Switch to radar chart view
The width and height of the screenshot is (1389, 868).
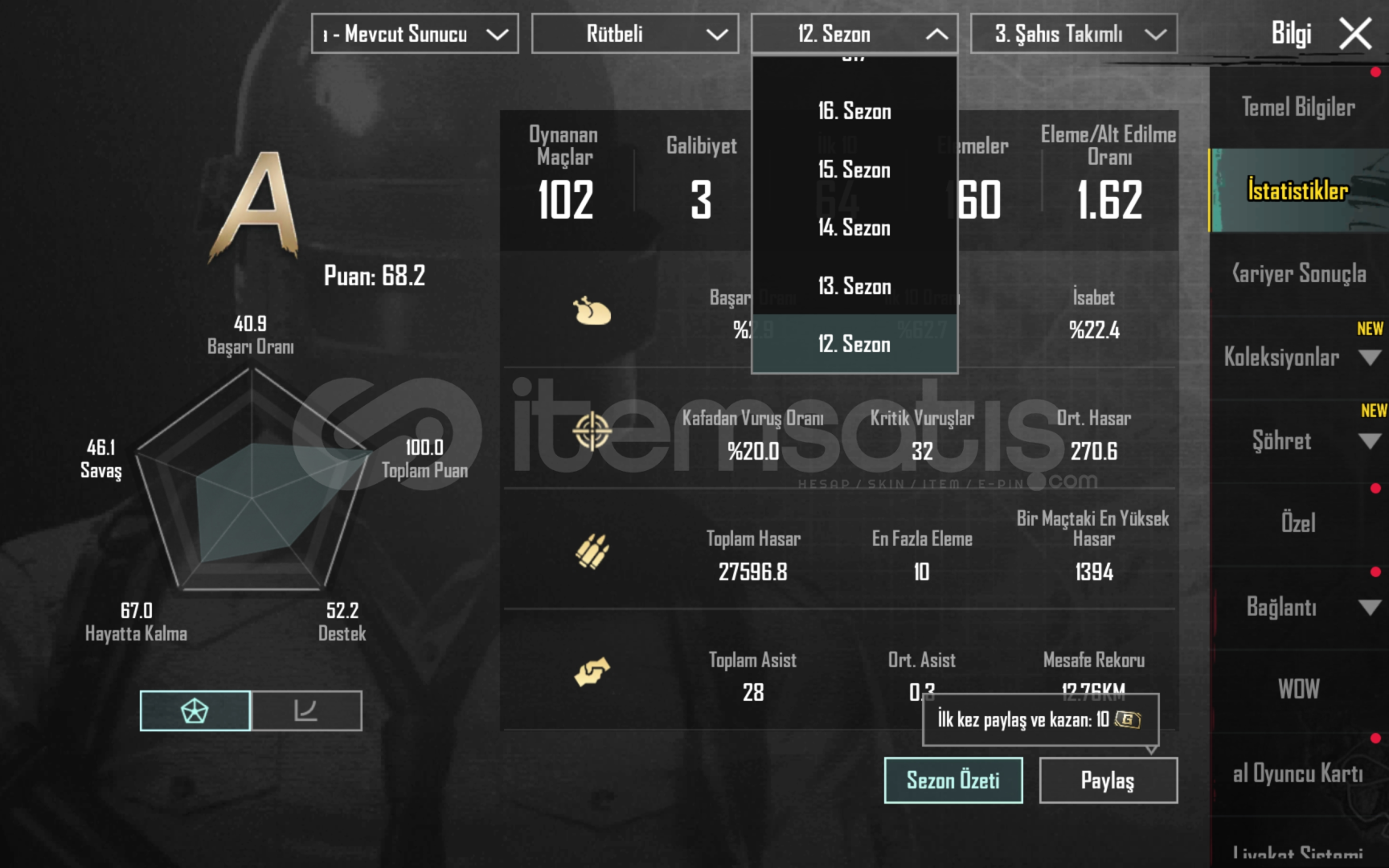[x=195, y=710]
